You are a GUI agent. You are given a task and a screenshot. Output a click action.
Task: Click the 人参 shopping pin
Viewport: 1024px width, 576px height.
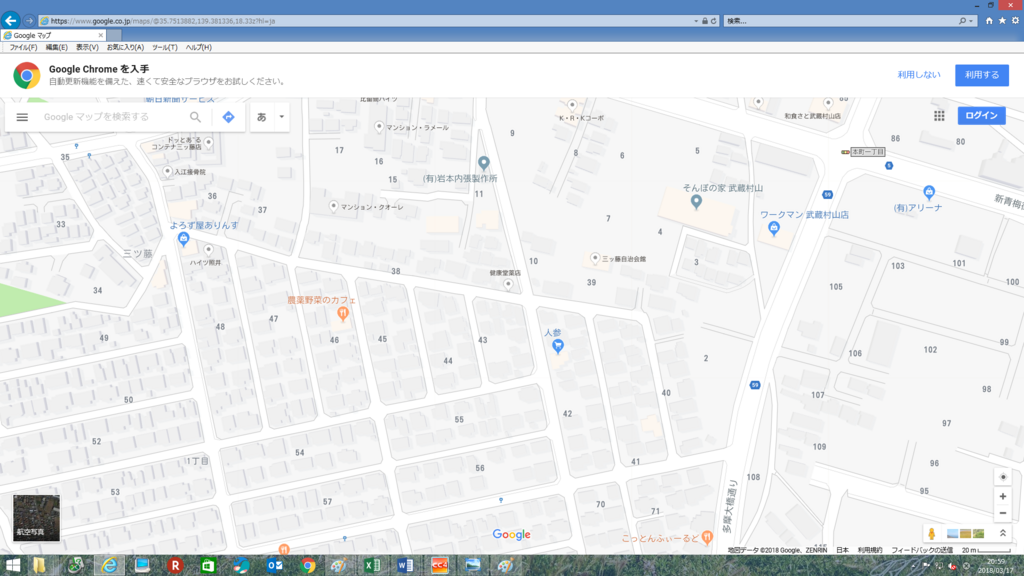558,346
